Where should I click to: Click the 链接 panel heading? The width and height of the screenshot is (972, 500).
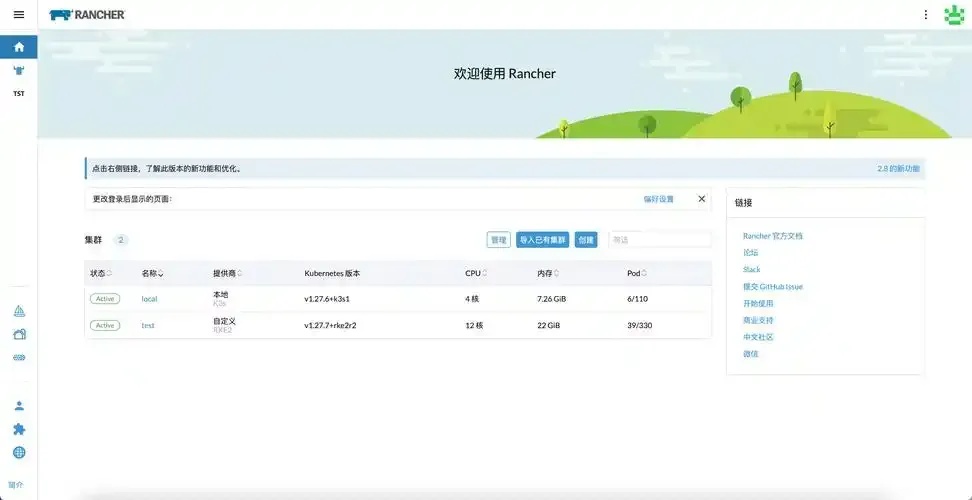click(744, 203)
